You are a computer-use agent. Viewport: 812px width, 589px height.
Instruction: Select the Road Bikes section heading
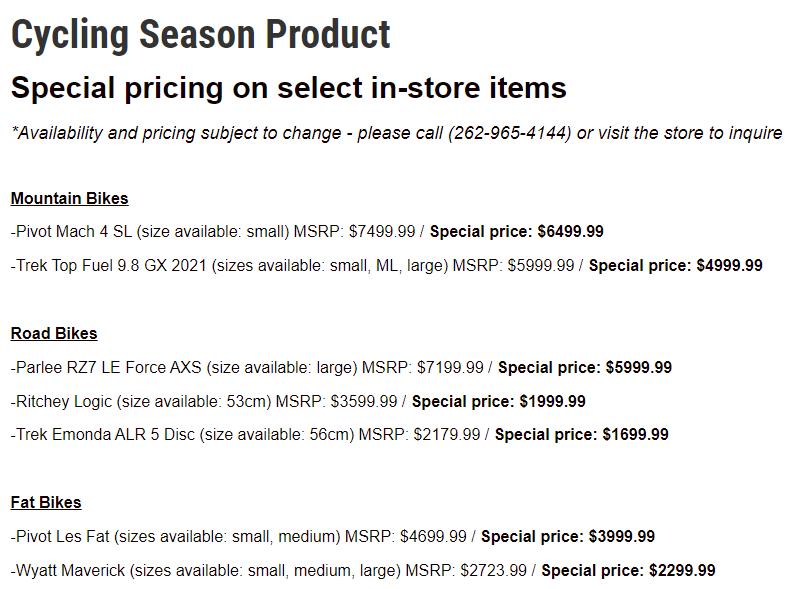pyautogui.click(x=54, y=333)
